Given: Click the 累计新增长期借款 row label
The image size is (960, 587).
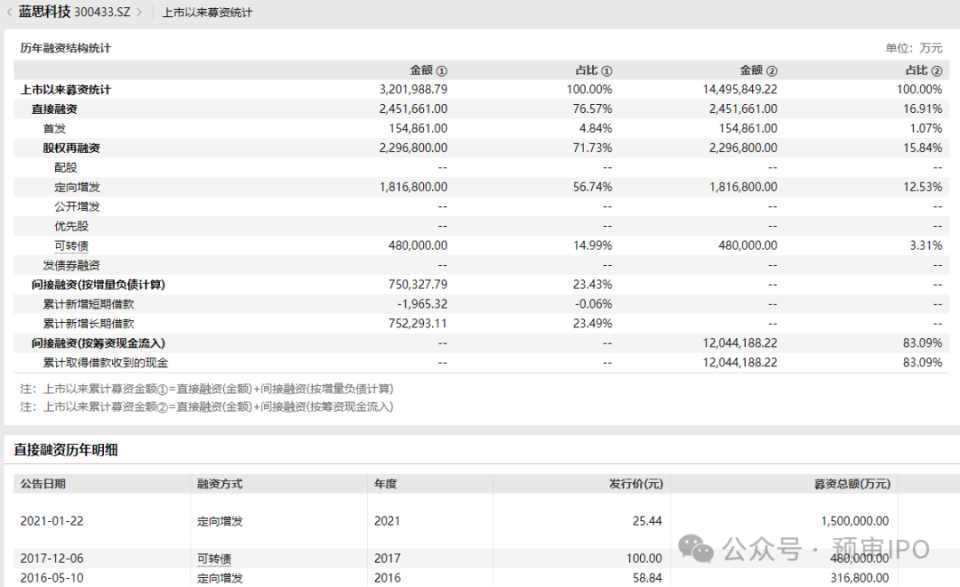Looking at the screenshot, I should (88, 324).
